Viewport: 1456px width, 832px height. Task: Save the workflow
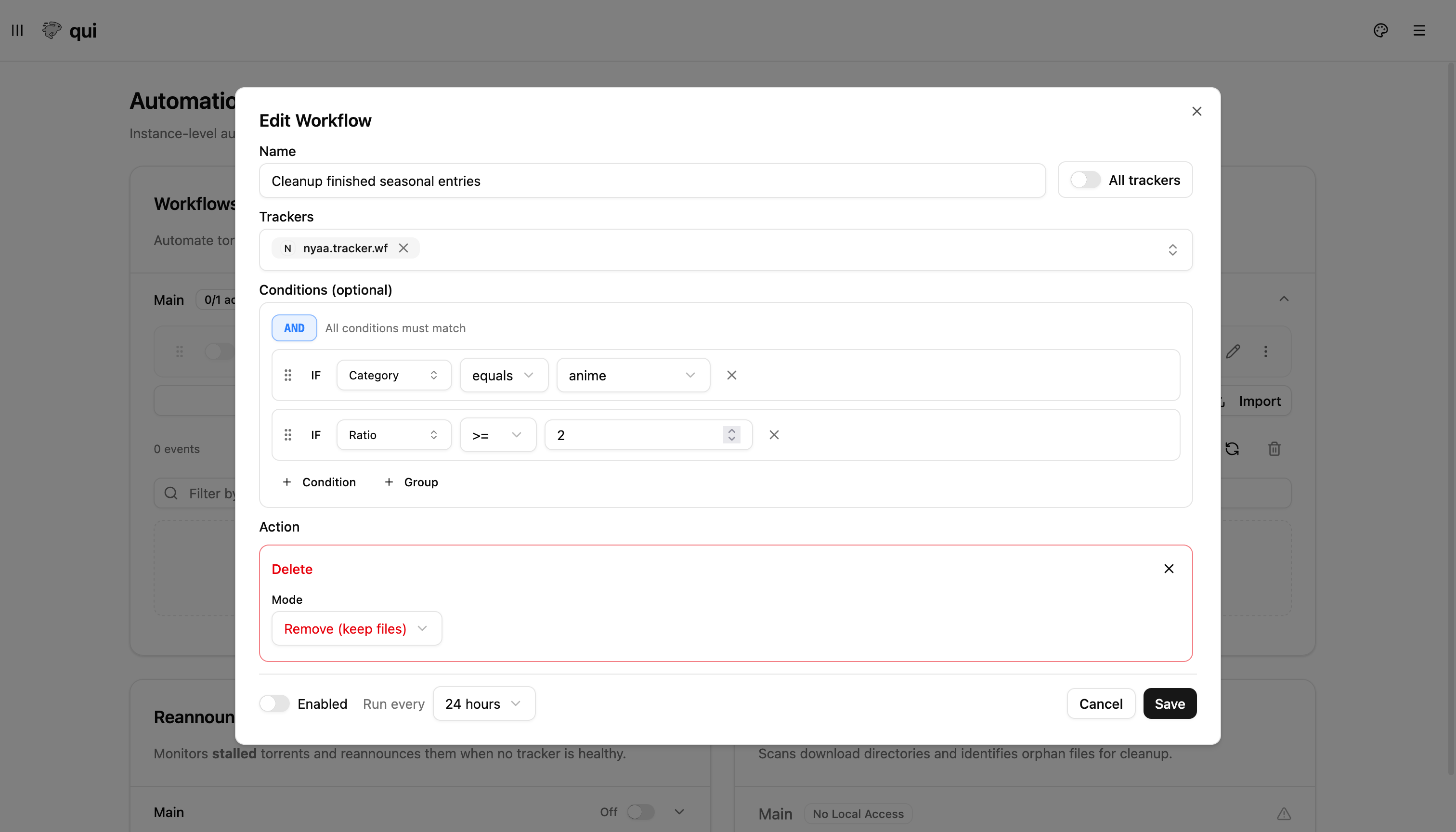[1169, 703]
